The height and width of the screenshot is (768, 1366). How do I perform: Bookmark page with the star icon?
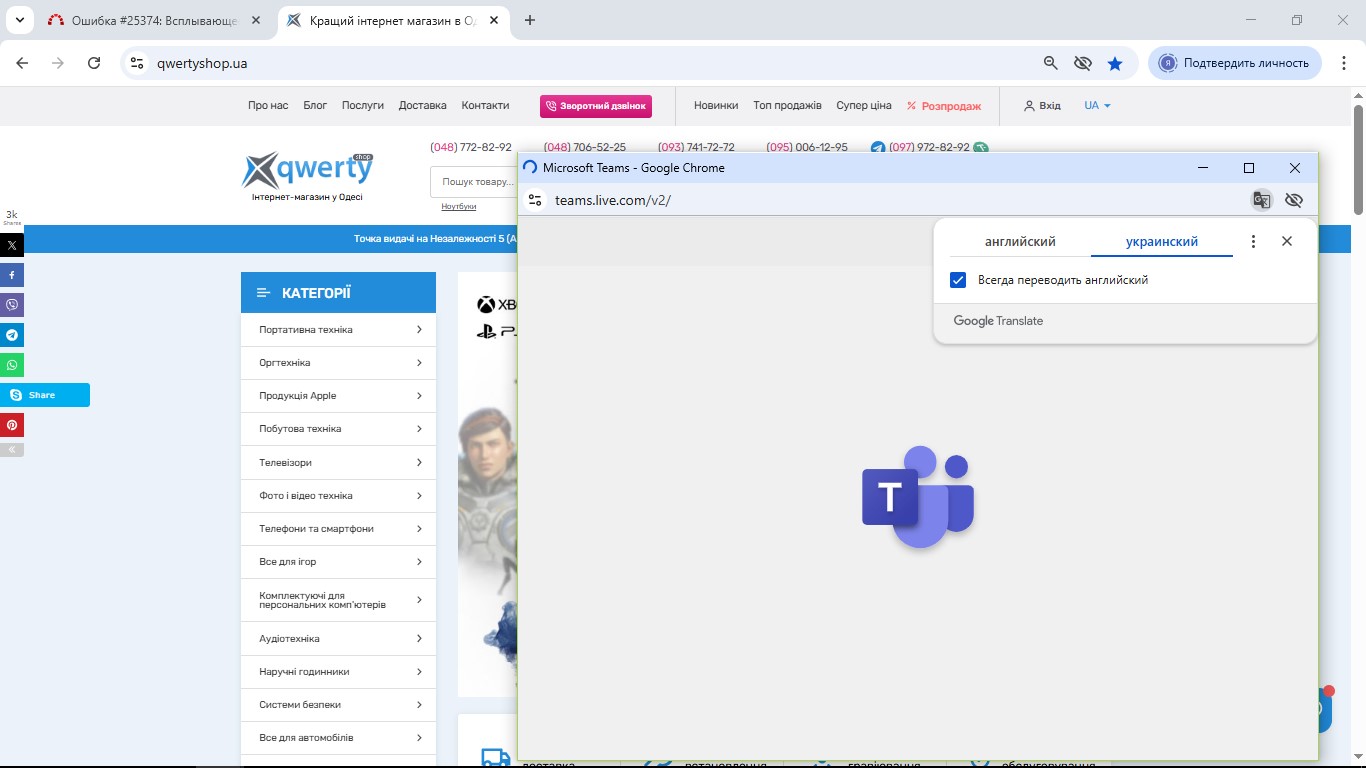1115,63
